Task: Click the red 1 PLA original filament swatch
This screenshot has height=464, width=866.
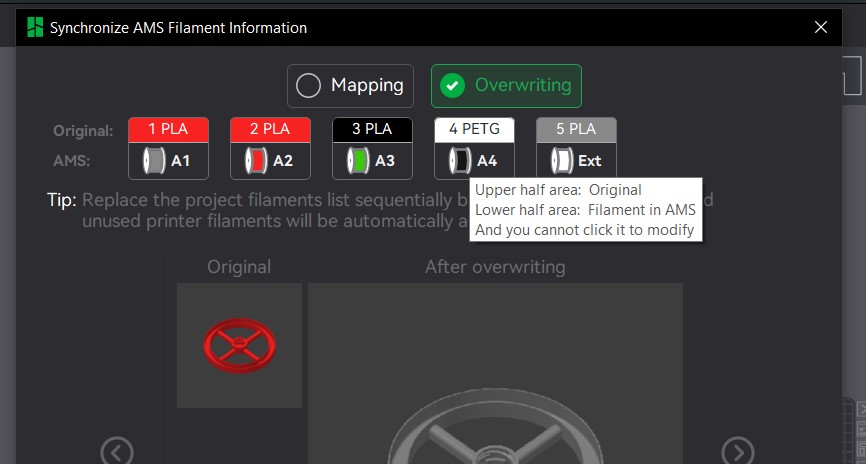Action: [x=168, y=129]
